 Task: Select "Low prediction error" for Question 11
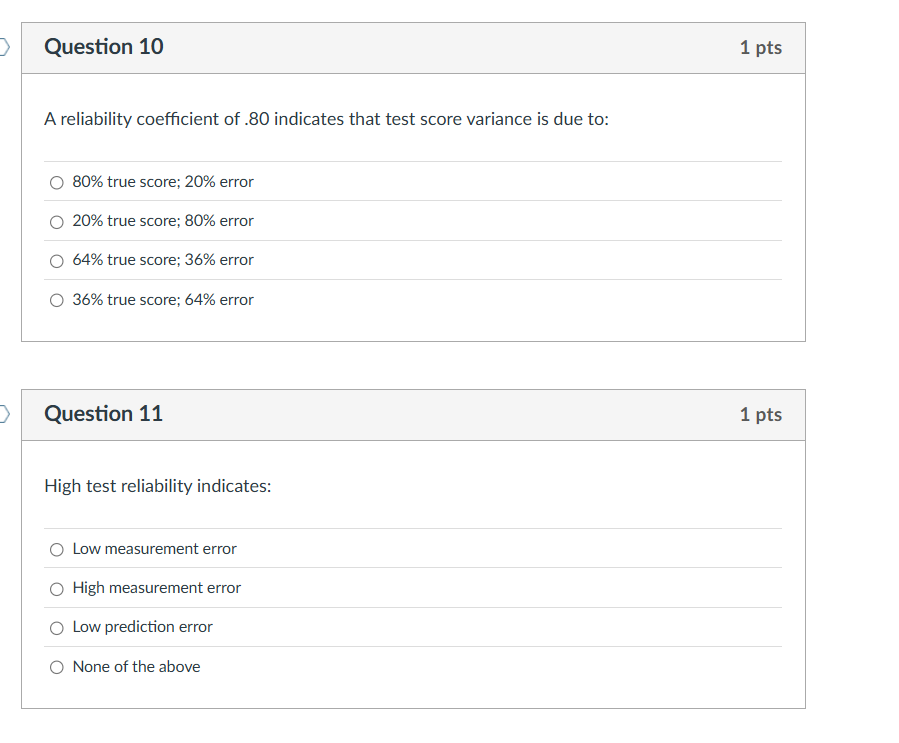pos(56,627)
